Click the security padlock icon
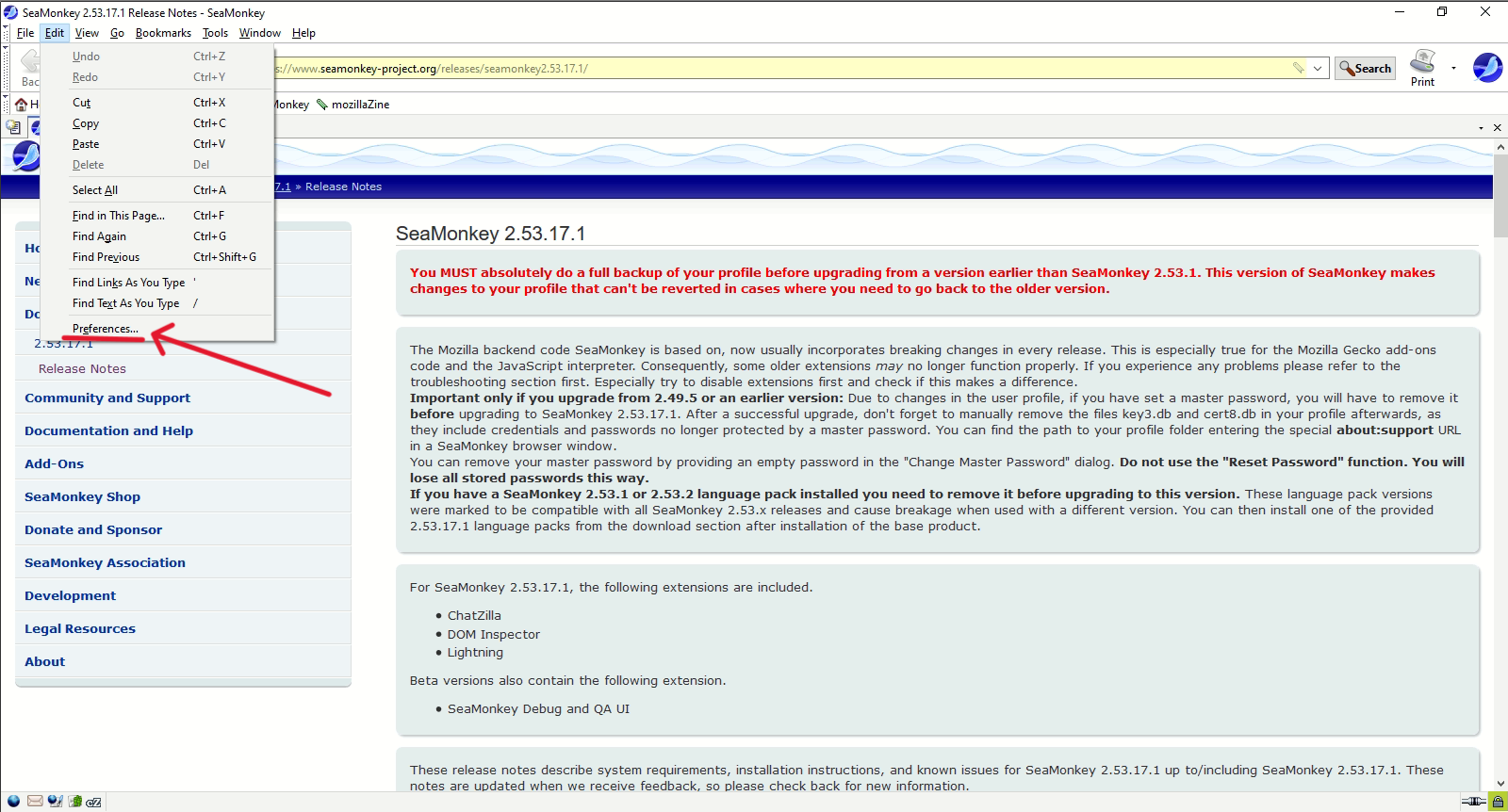 coord(1497,802)
